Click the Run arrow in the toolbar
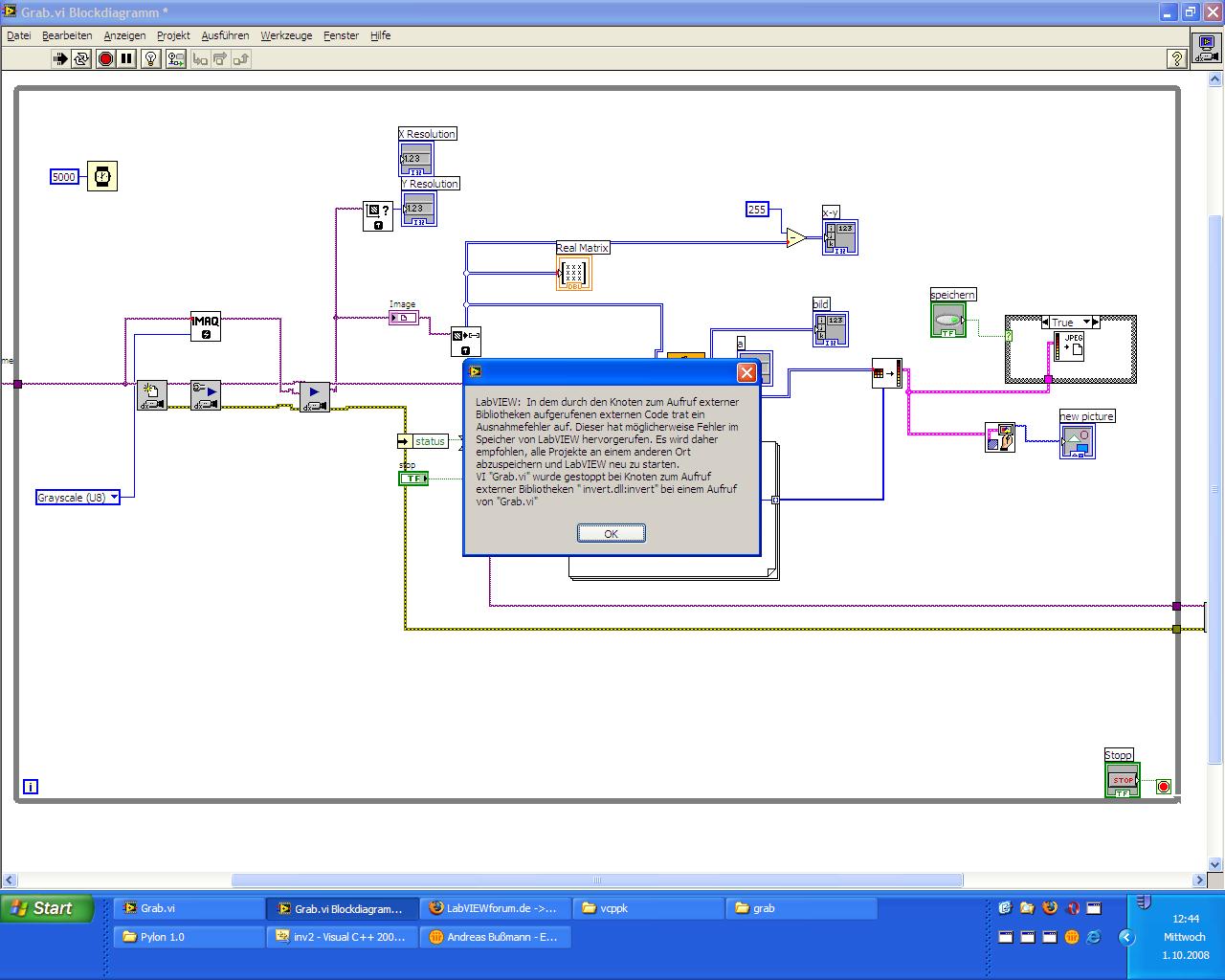 point(60,59)
